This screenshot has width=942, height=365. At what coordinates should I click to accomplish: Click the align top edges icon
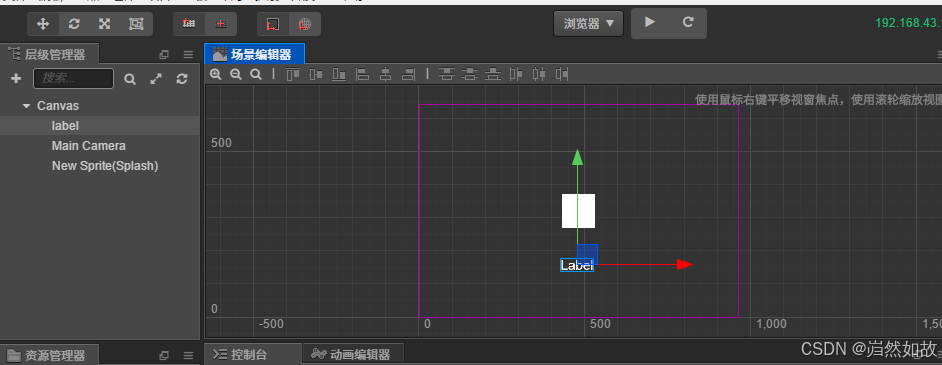click(x=293, y=74)
